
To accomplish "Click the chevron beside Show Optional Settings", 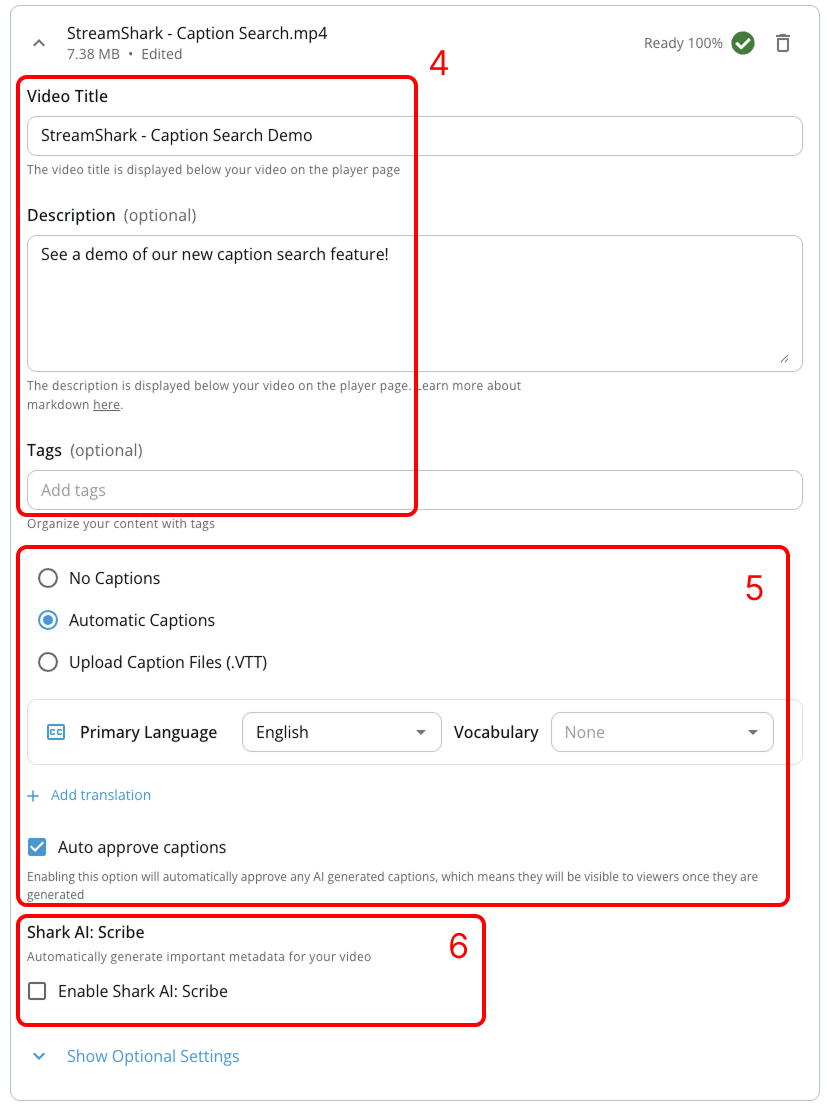I will coord(39,1056).
